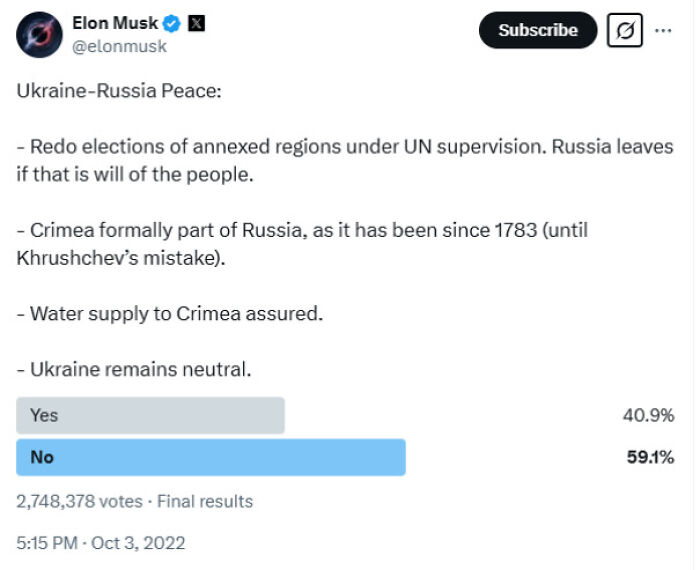
Task: Click the Grok slash icon button
Action: tap(624, 30)
